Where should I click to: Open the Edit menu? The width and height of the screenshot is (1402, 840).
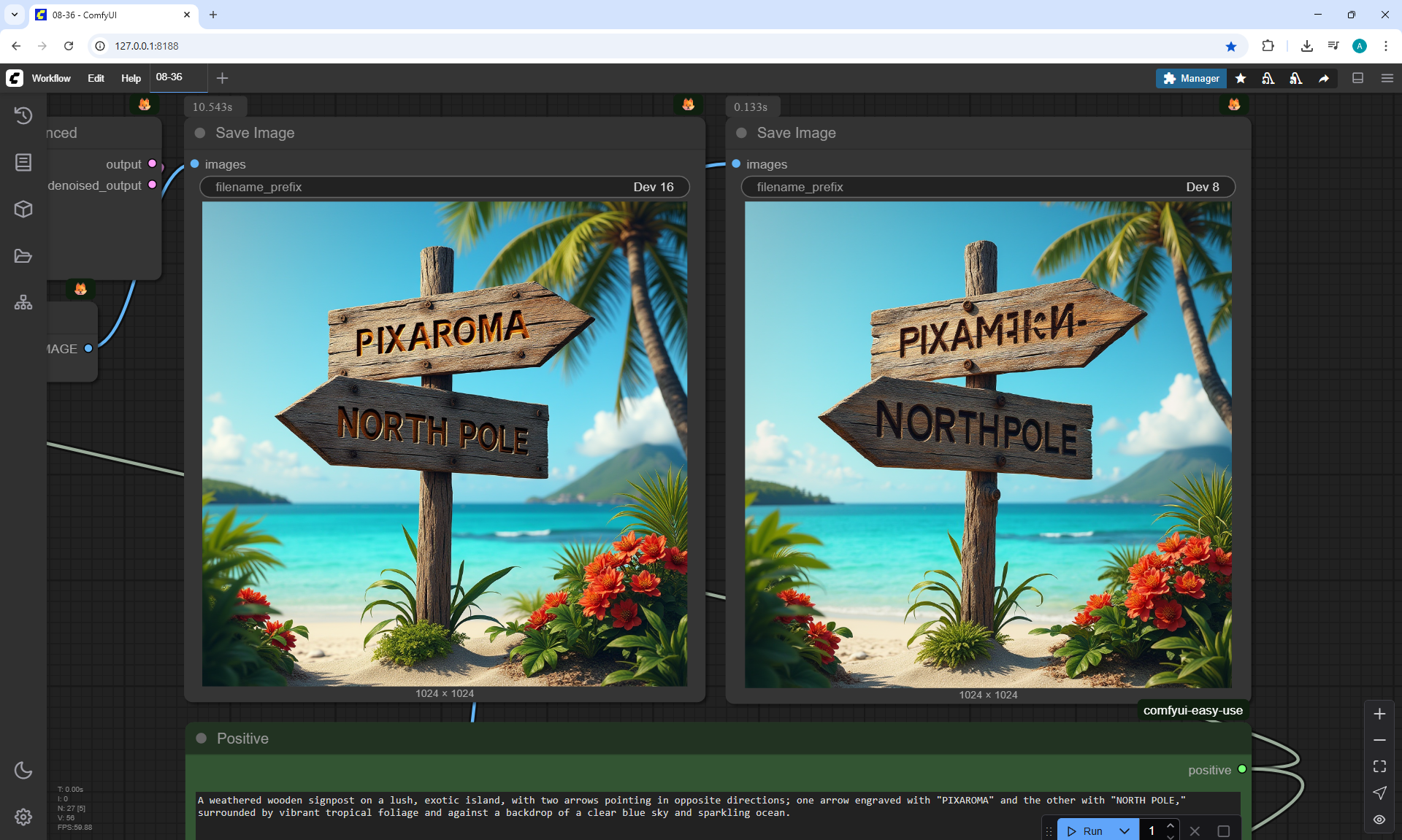(96, 78)
